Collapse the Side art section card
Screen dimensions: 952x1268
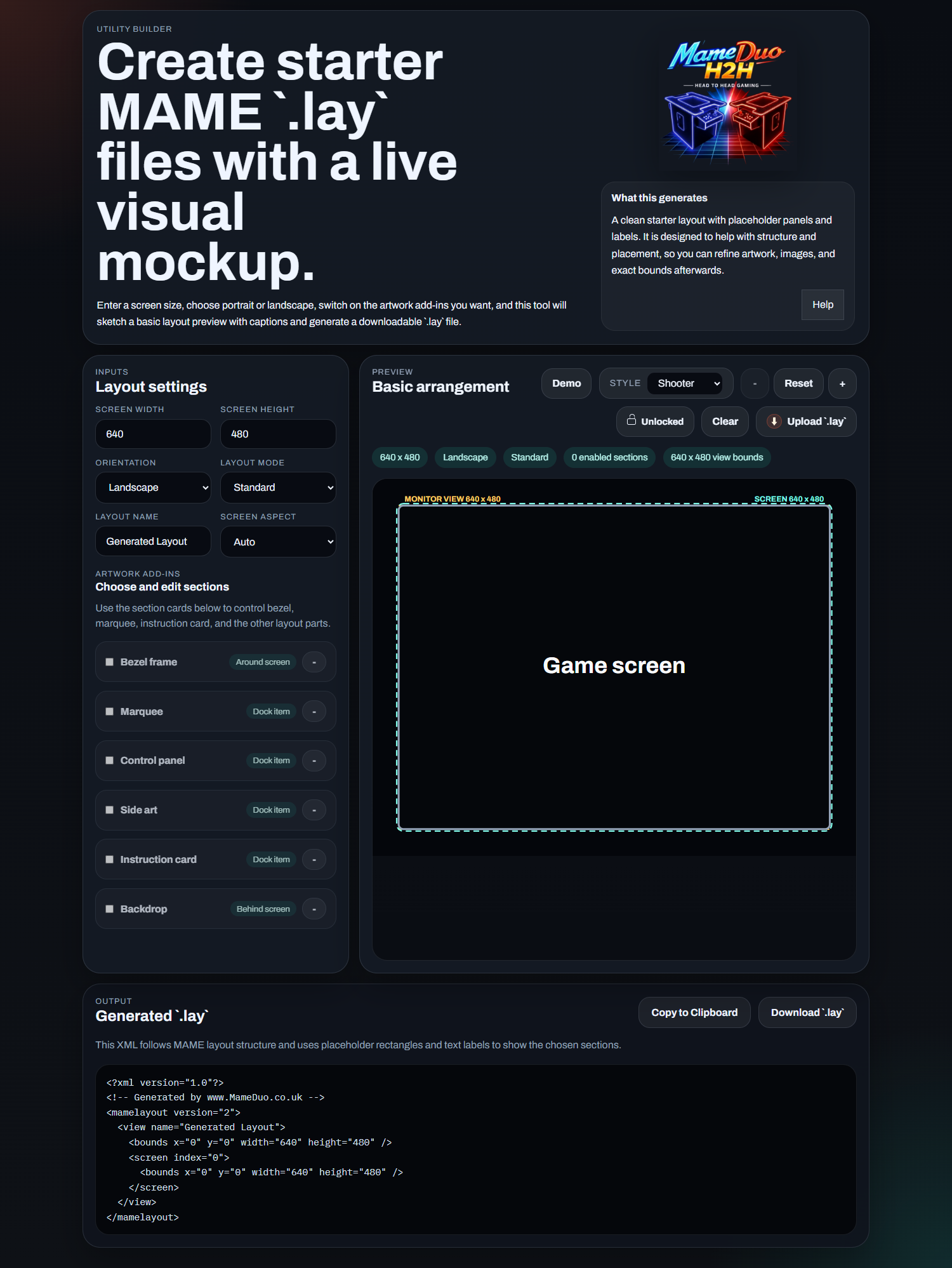(x=314, y=810)
